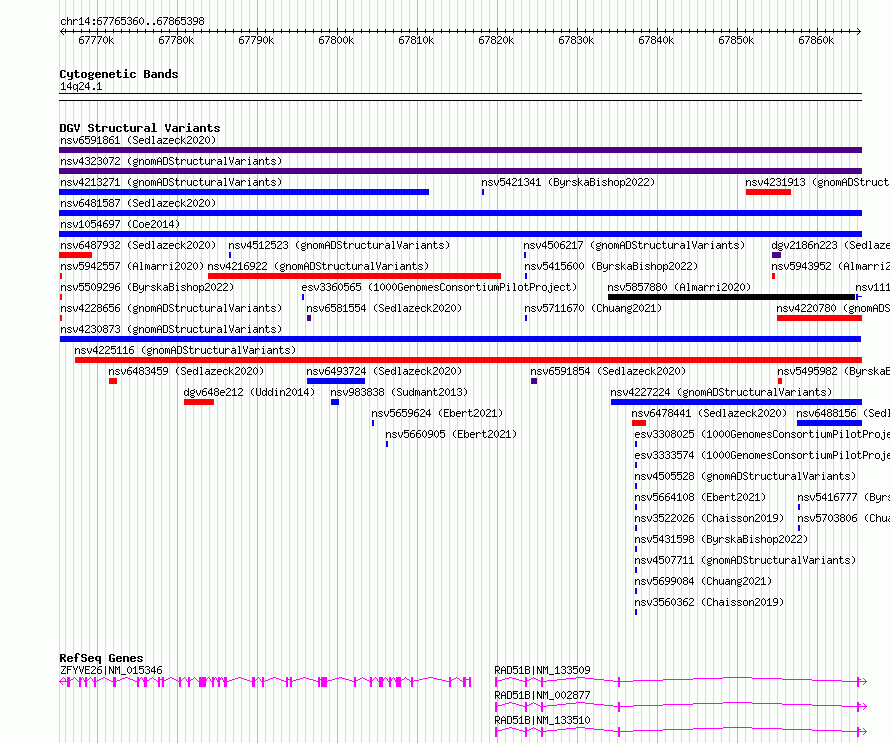890x743 pixels.
Task: Click nsv5431598 (ByrskaBishop2022) label
Action: 721,539
